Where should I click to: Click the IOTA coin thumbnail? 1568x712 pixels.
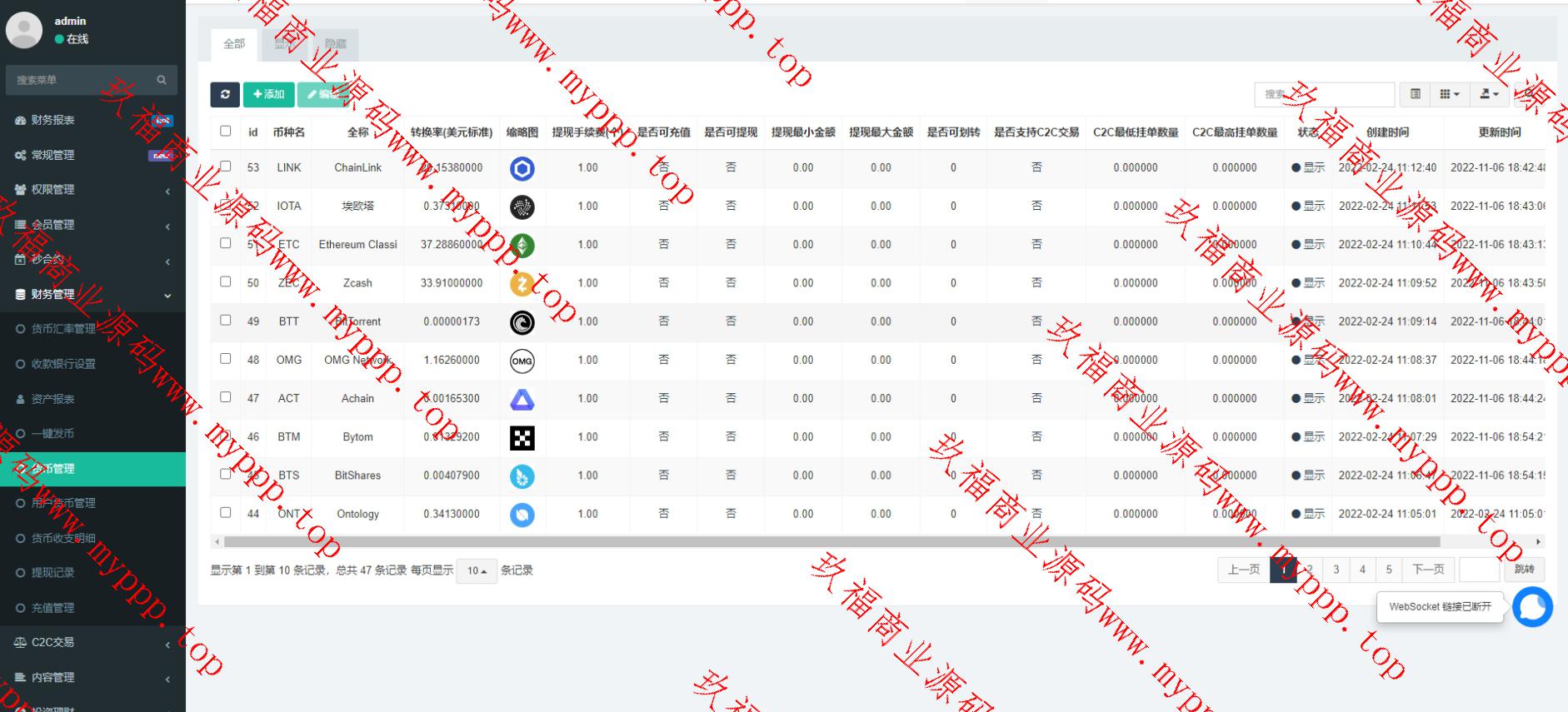[x=522, y=207]
